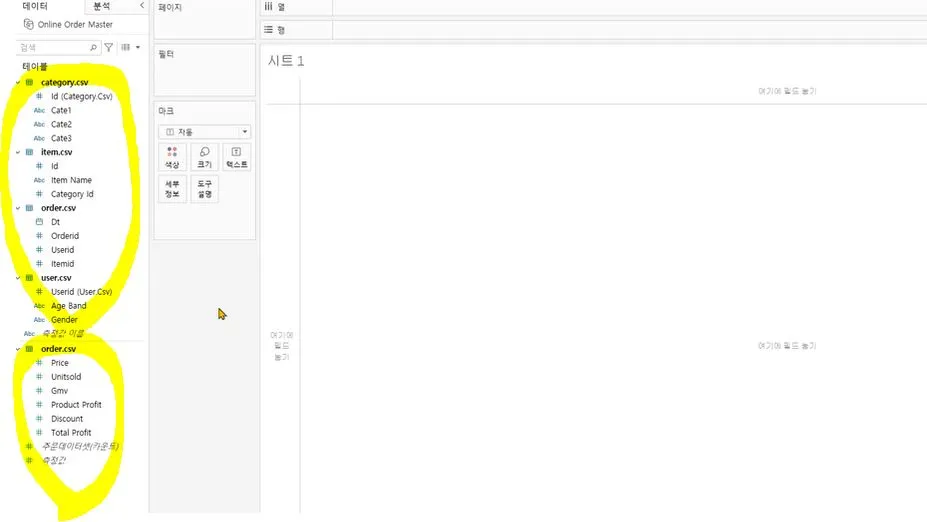The width and height of the screenshot is (927, 522).
Task: Click the 도구 설명 tooltip mark card
Action: 205,189
